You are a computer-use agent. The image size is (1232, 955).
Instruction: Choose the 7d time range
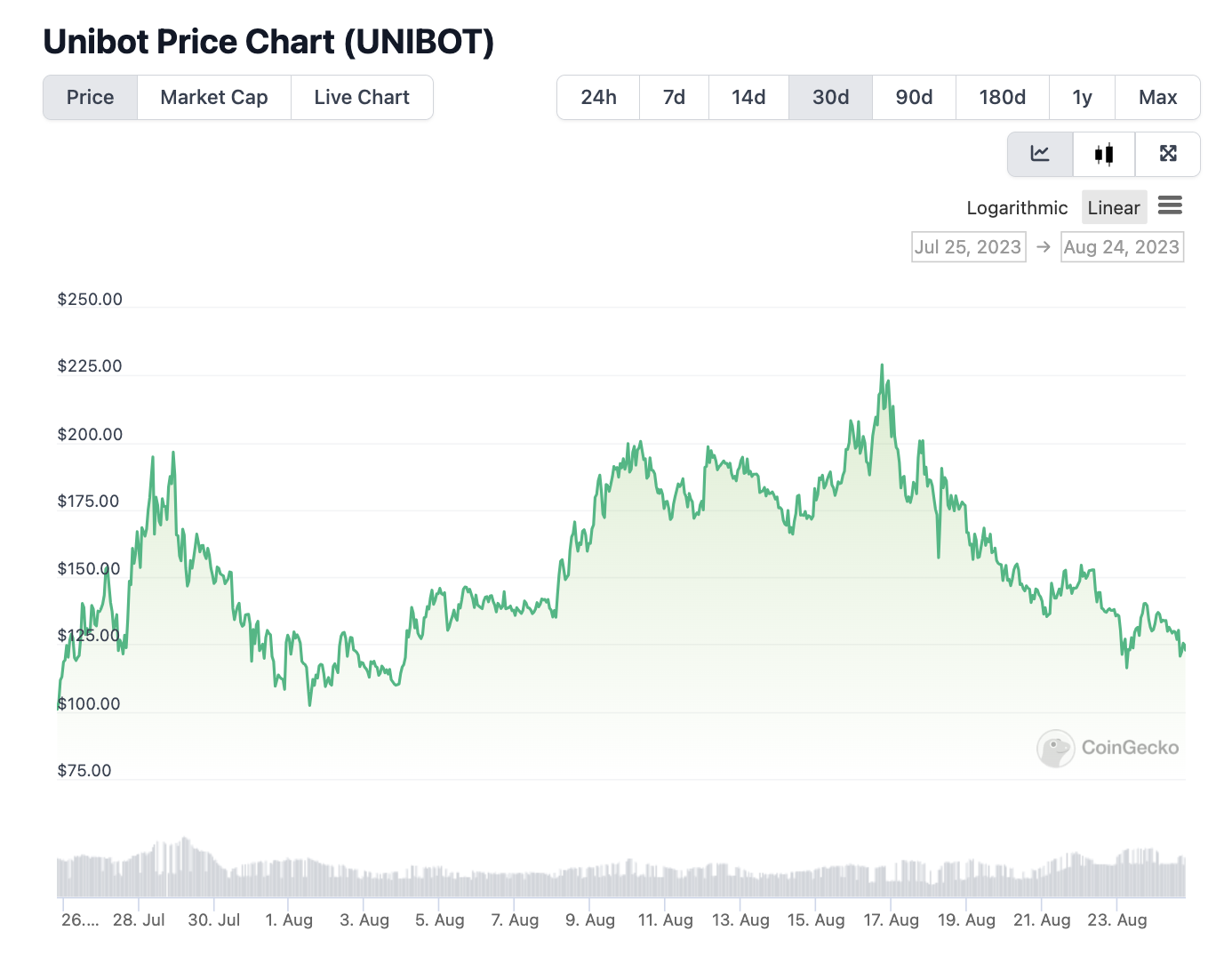pos(674,97)
